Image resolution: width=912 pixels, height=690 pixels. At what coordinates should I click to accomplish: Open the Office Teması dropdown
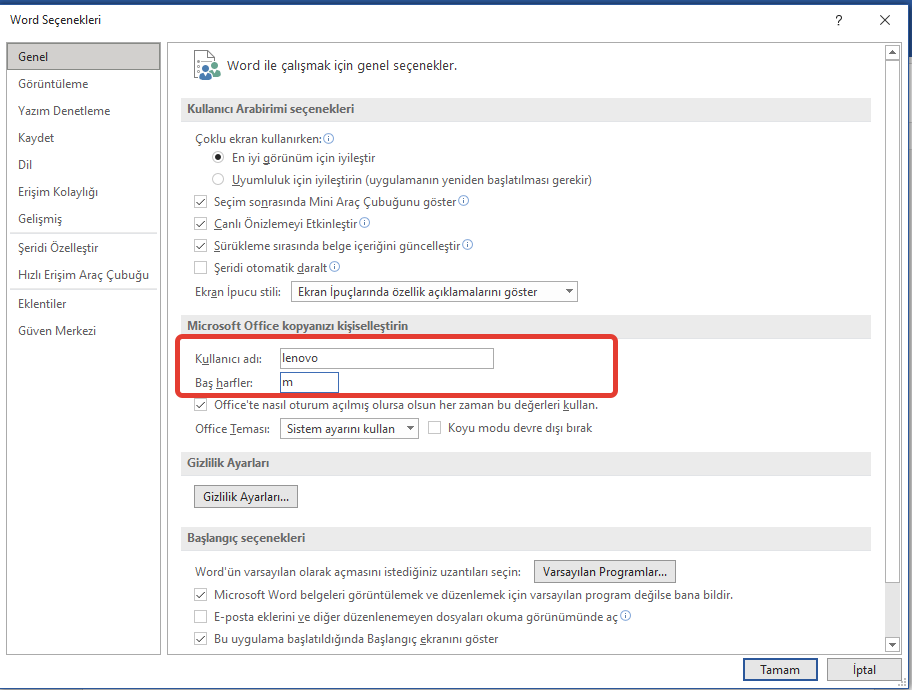click(349, 428)
